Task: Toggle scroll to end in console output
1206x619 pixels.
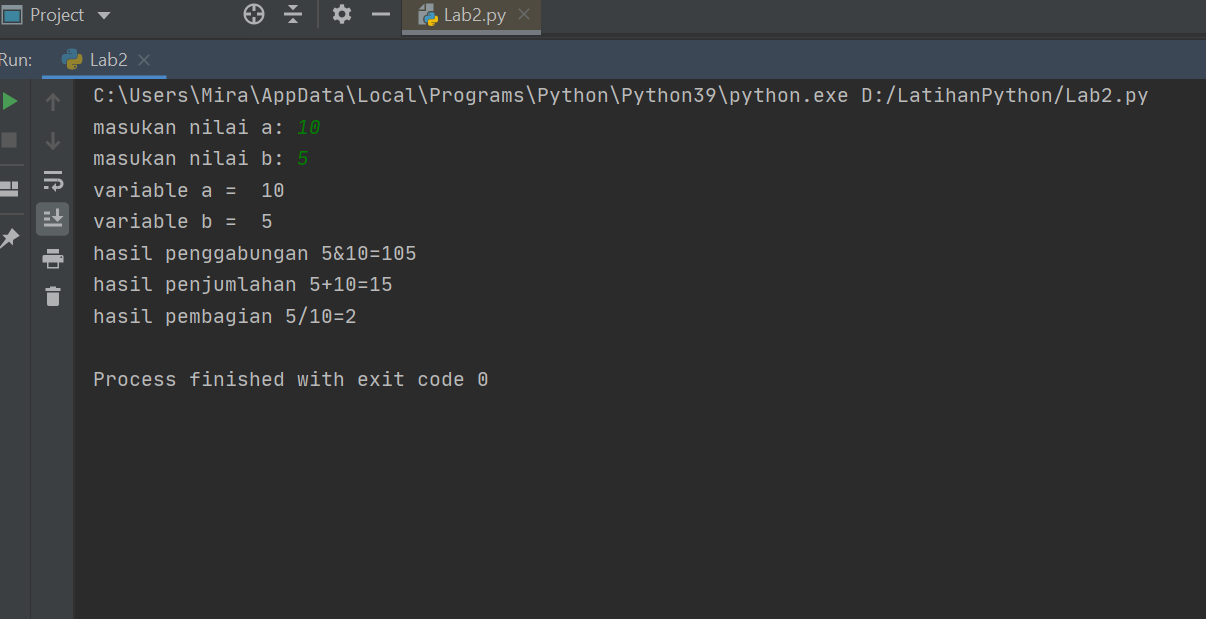Action: [x=52, y=219]
